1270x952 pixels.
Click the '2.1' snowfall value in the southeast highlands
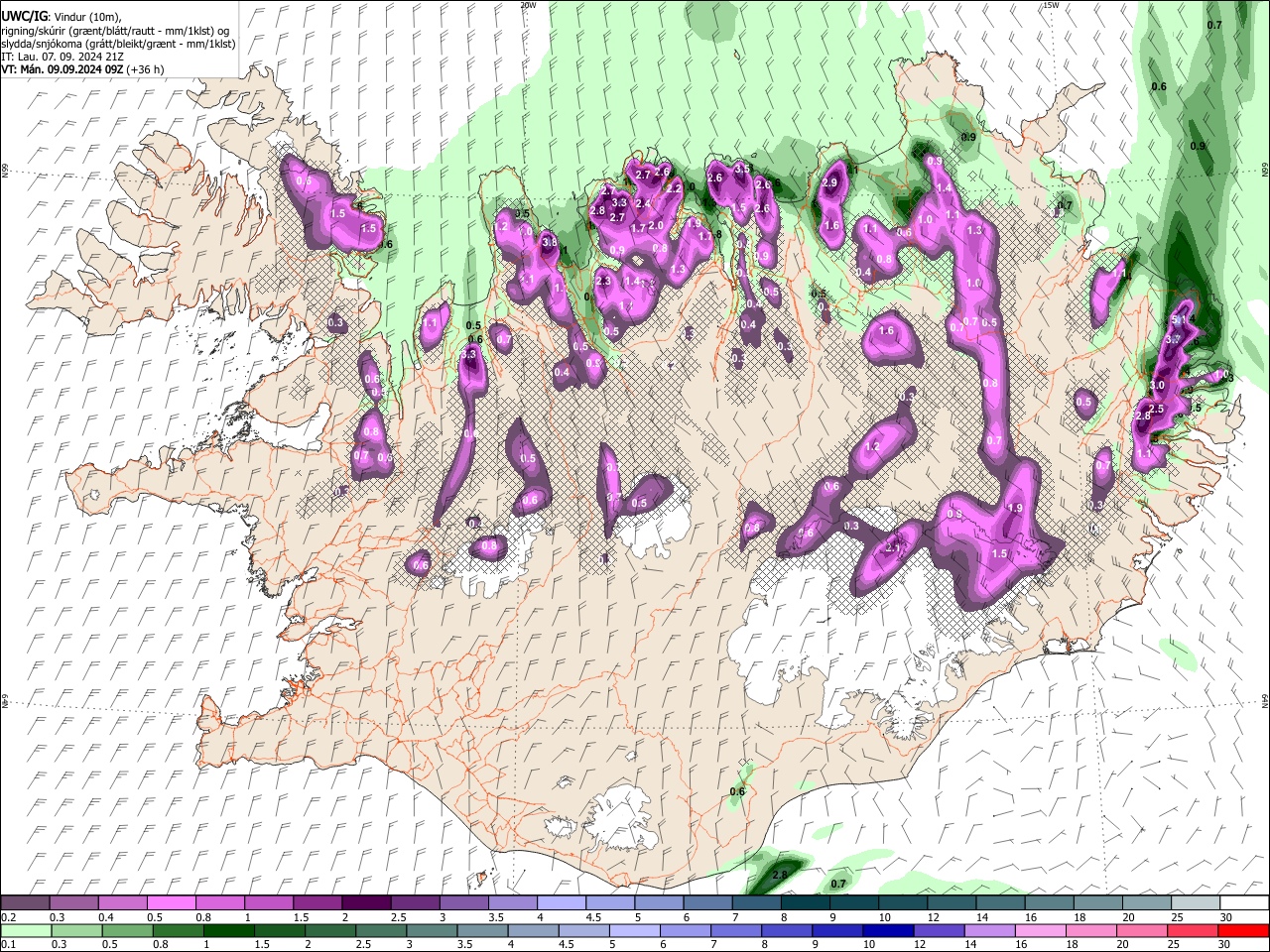pos(892,548)
